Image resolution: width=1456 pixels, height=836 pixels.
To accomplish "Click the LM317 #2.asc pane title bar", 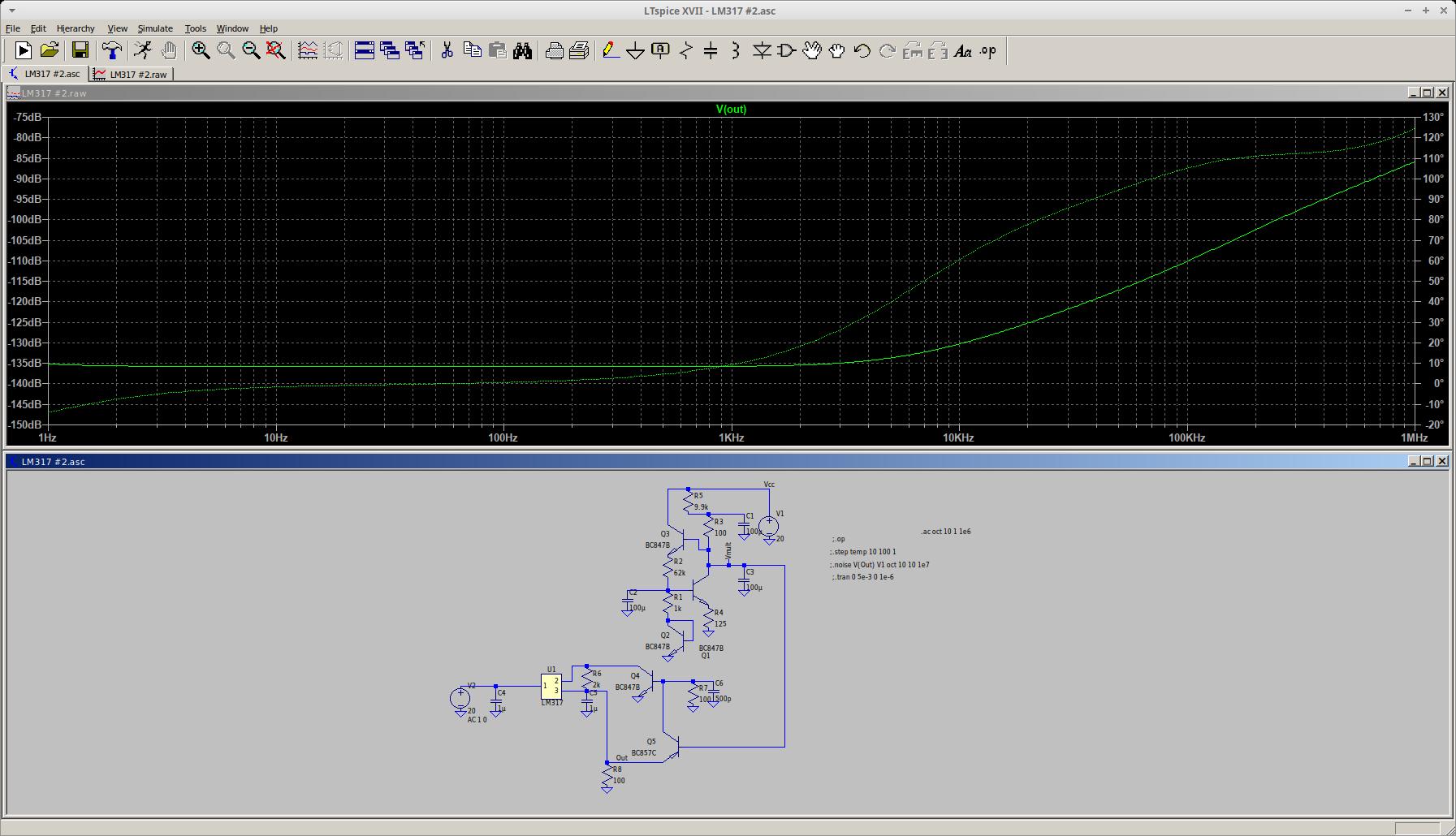I will [728, 461].
